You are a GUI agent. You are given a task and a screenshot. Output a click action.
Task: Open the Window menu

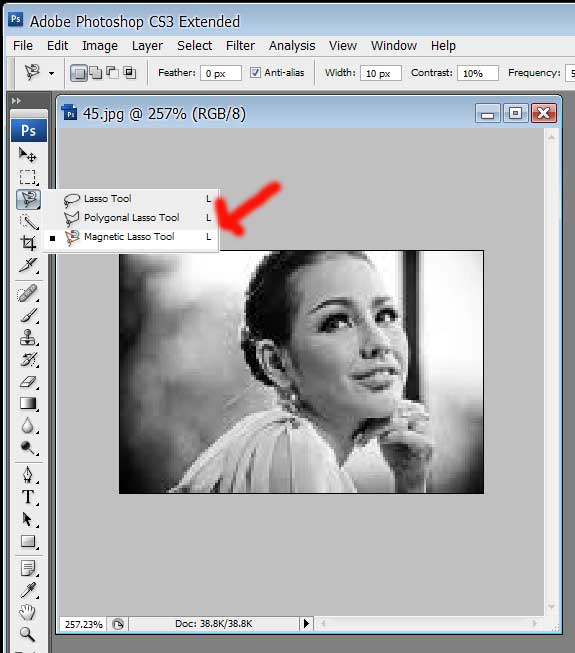(394, 45)
